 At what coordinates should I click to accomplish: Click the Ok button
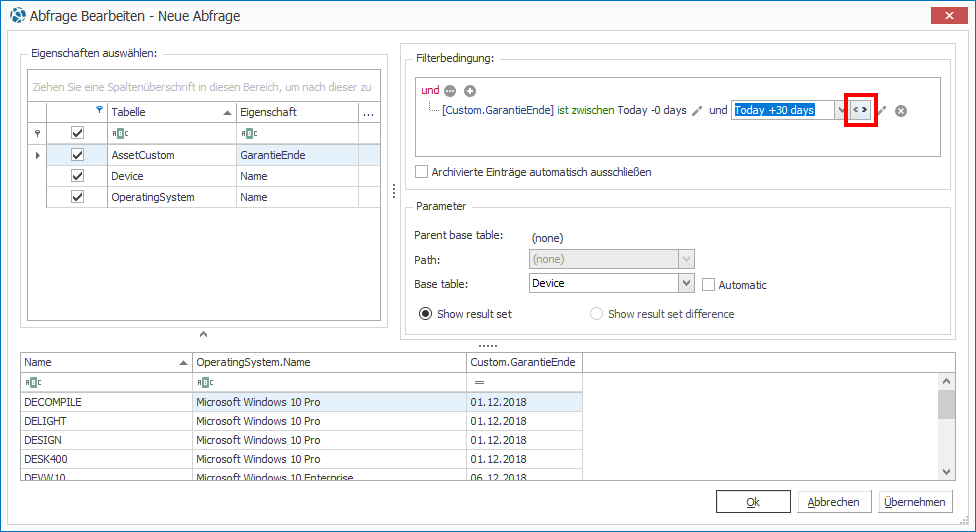pos(753,502)
